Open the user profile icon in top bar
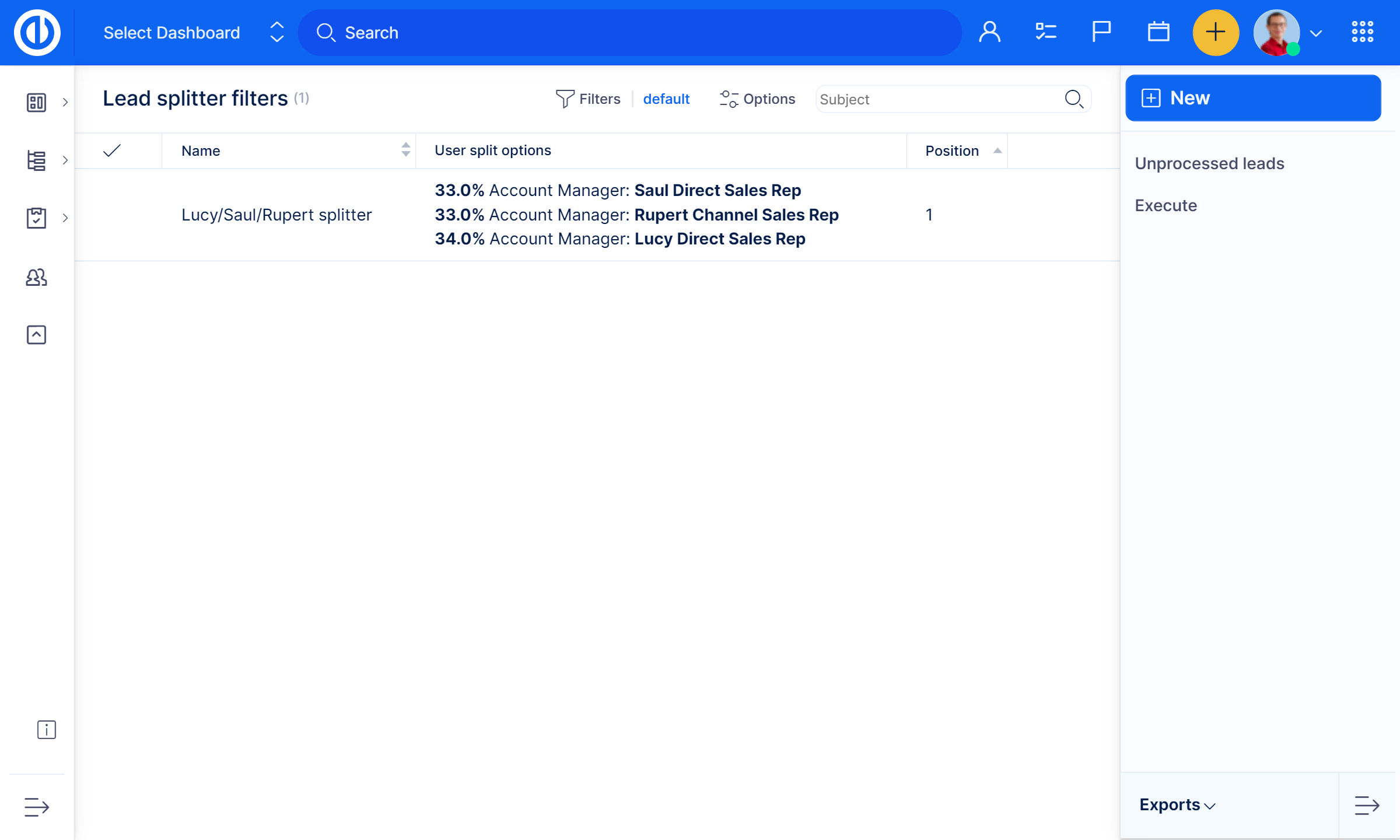Viewport: 1400px width, 840px height. point(989,32)
